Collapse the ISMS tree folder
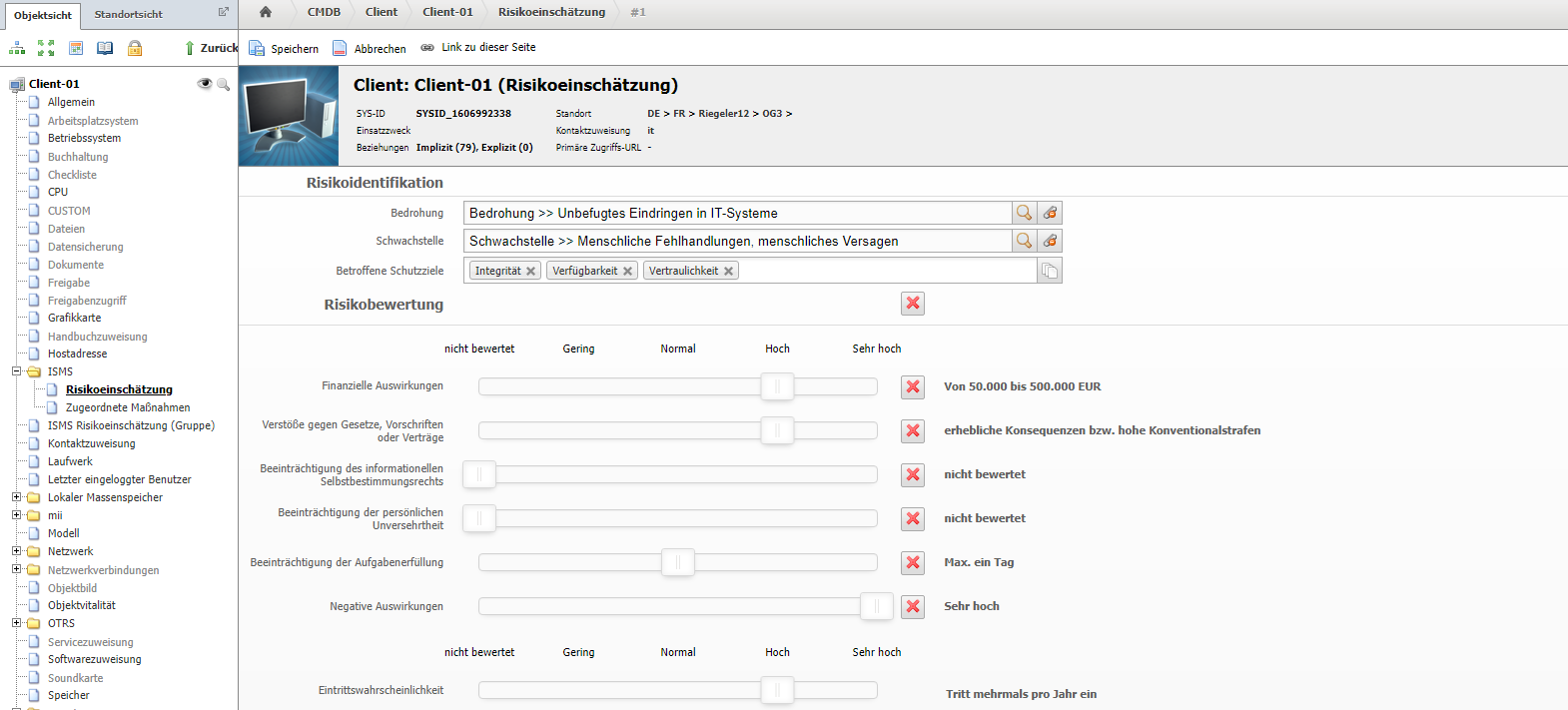This screenshot has width=1568, height=710. pos(17,371)
